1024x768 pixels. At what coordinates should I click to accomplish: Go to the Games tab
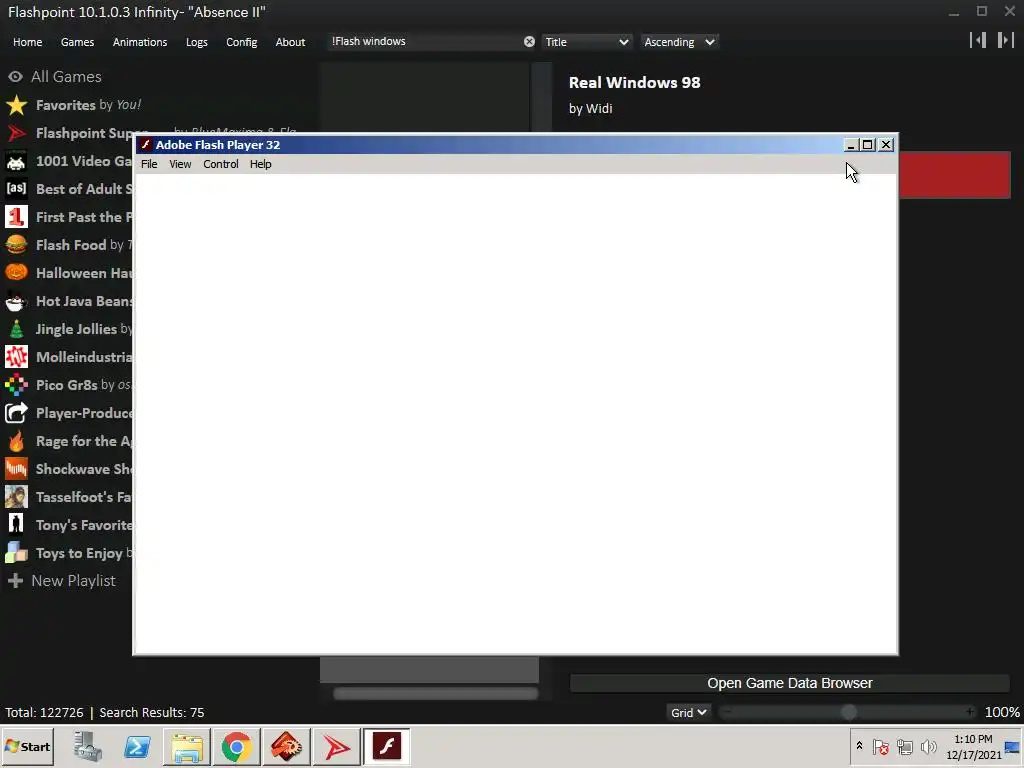click(x=77, y=42)
